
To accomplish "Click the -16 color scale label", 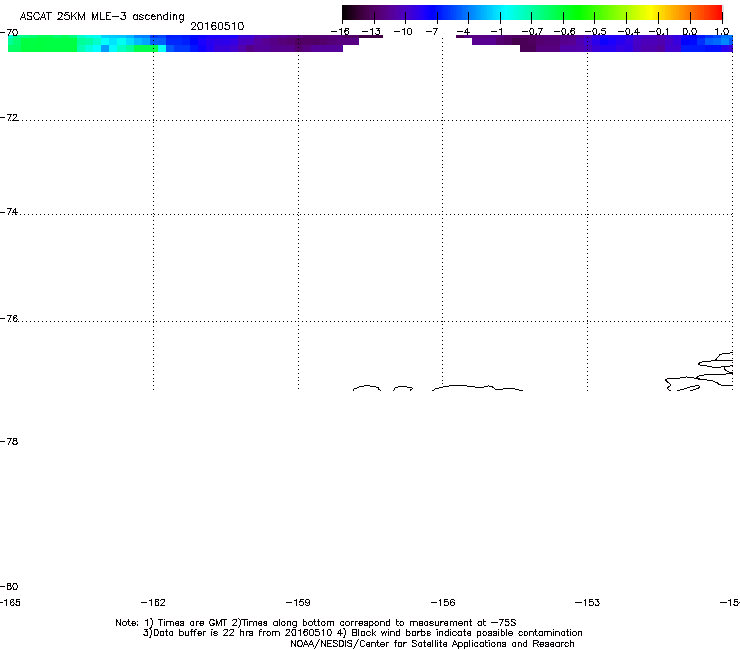I will tap(340, 32).
